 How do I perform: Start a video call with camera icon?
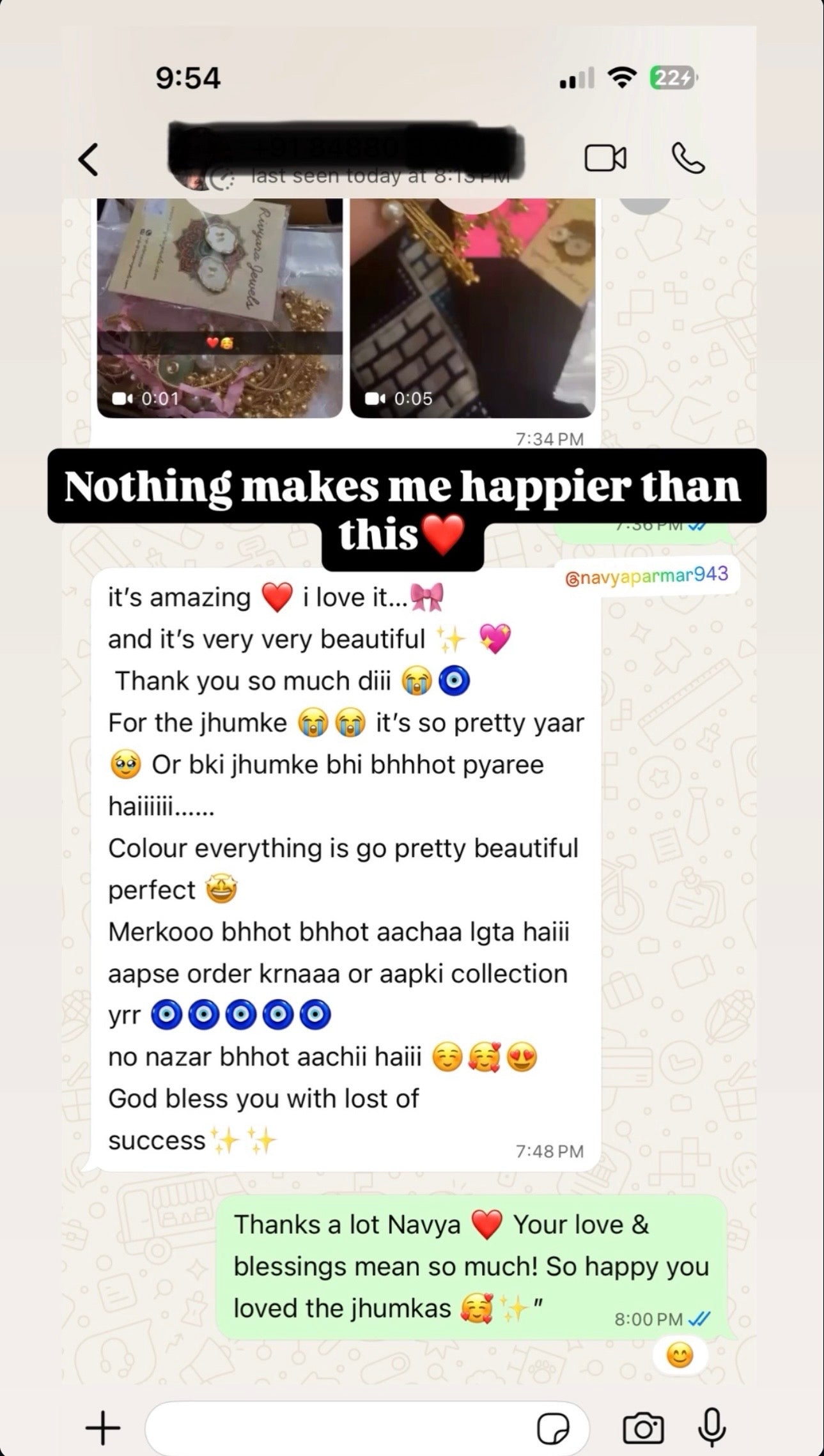click(605, 158)
